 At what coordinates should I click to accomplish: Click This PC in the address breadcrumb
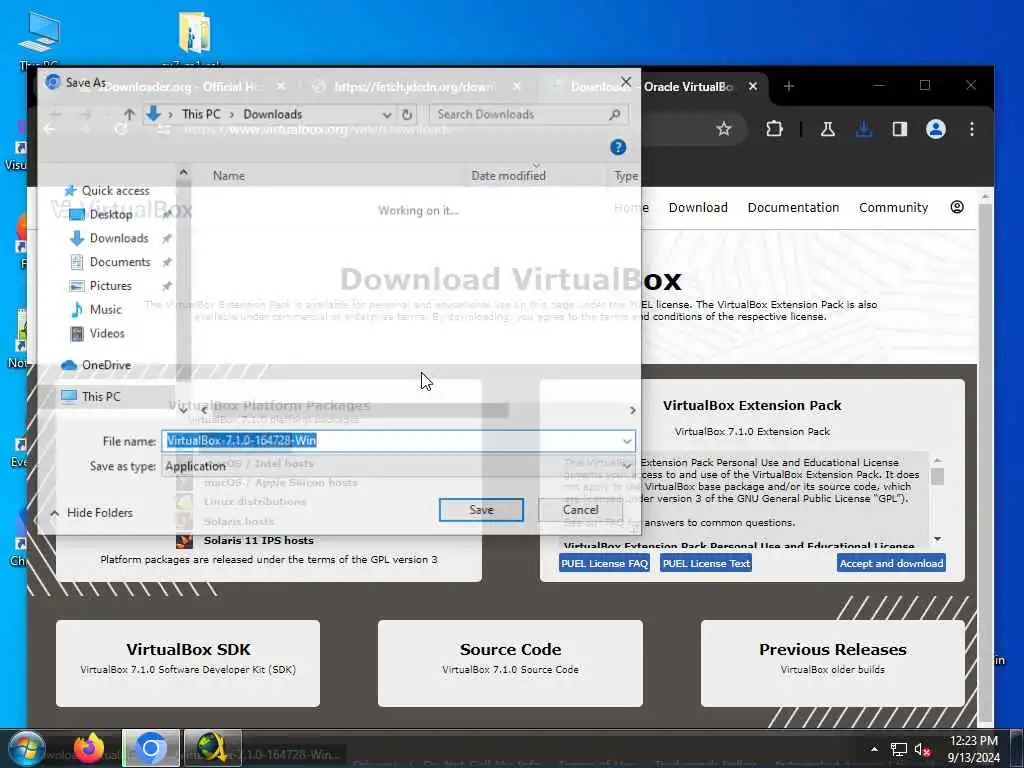[x=201, y=114]
